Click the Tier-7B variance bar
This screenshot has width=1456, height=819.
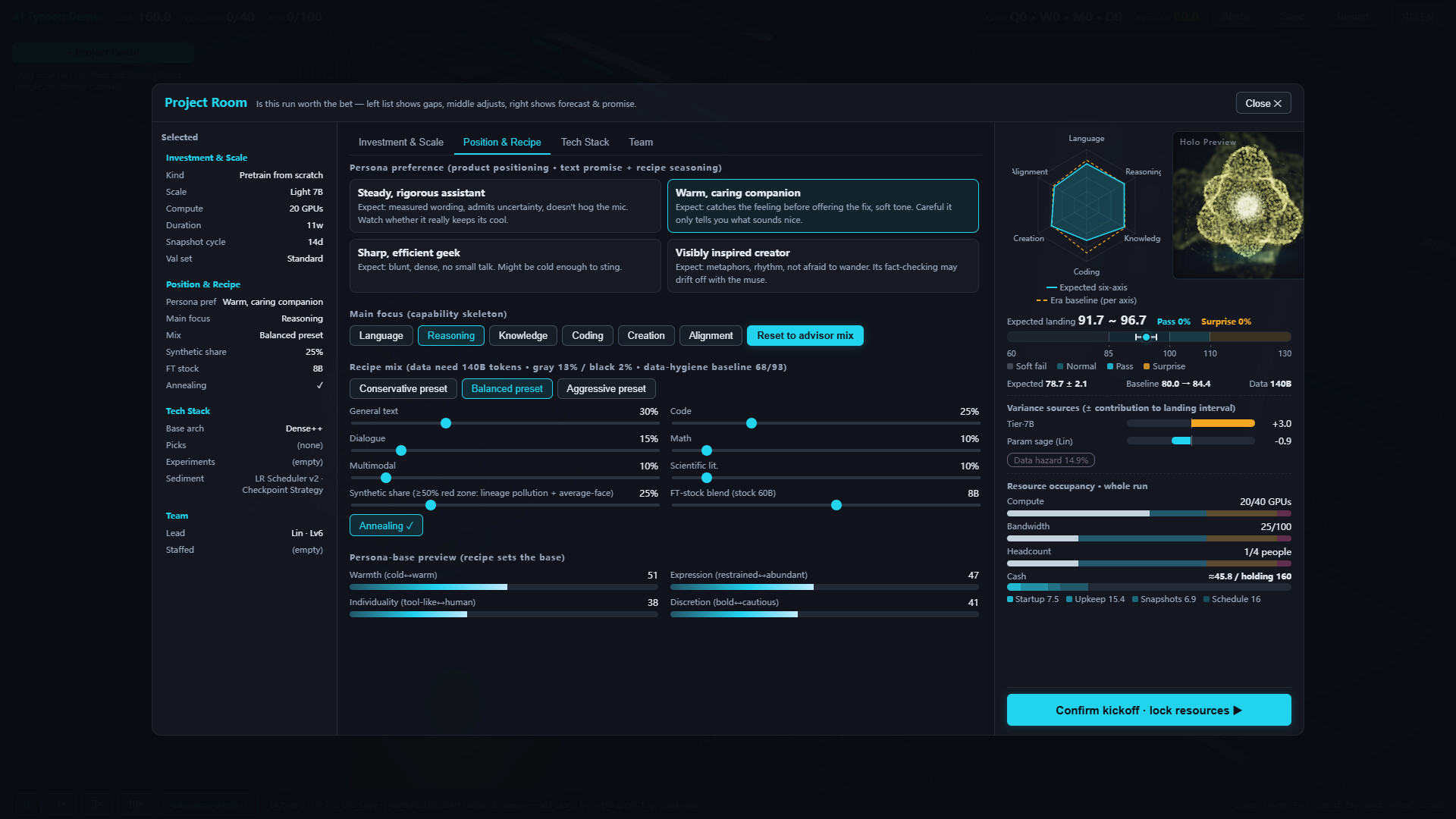pos(1191,424)
